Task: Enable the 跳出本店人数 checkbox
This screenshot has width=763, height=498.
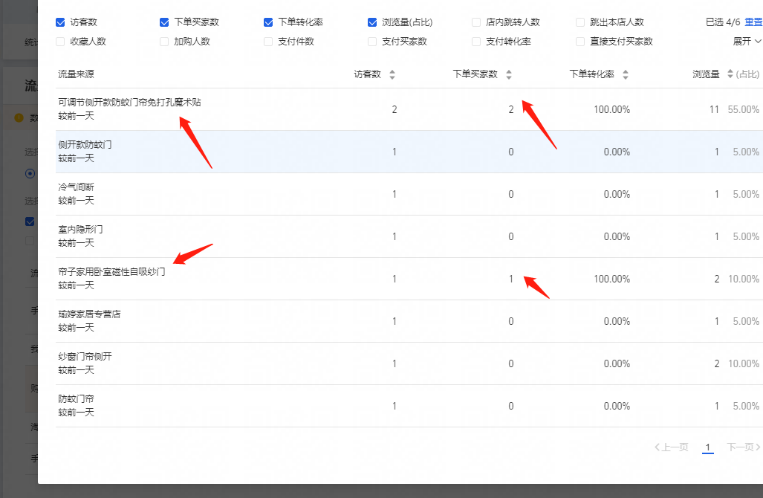Action: point(580,22)
